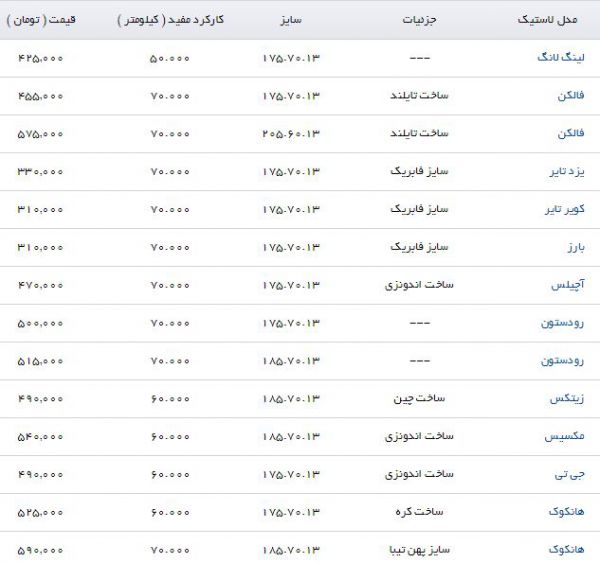The height and width of the screenshot is (563, 600).
Task: Click the کارکرد مفید (کیلومتر) column header
Action: tap(170, 20)
